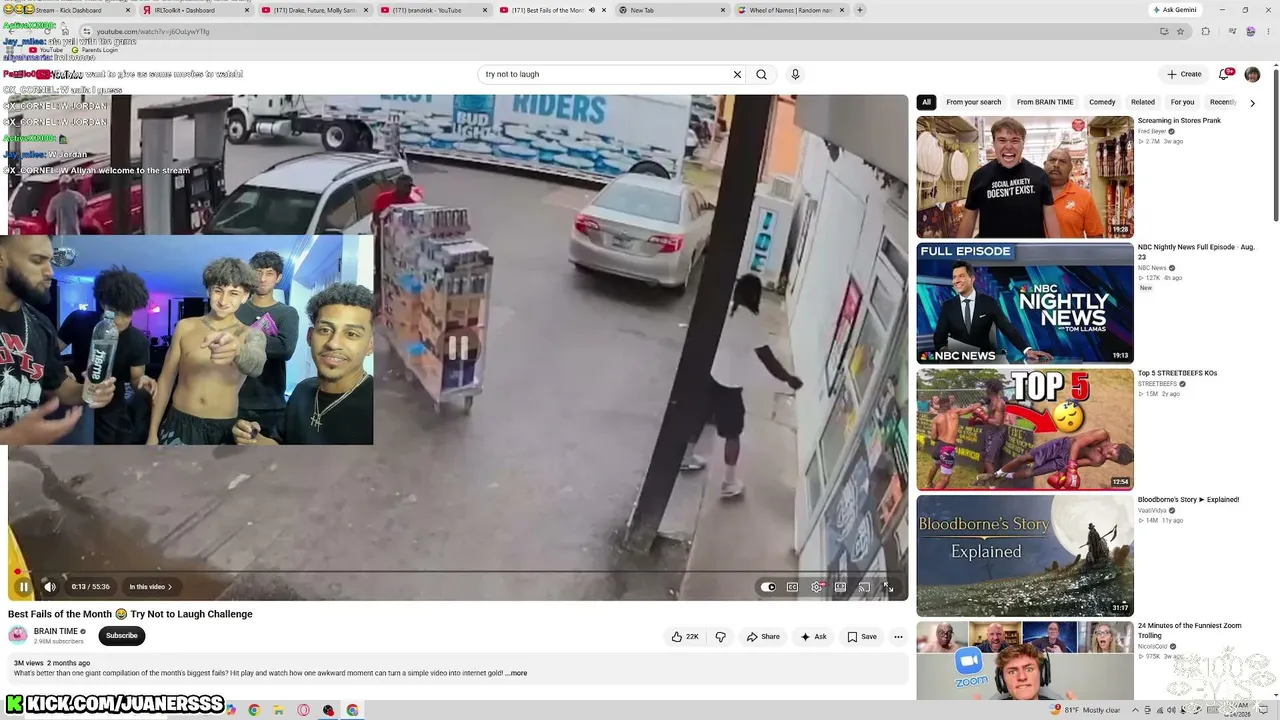
Task: Switch to theater mode view
Action: point(840,587)
